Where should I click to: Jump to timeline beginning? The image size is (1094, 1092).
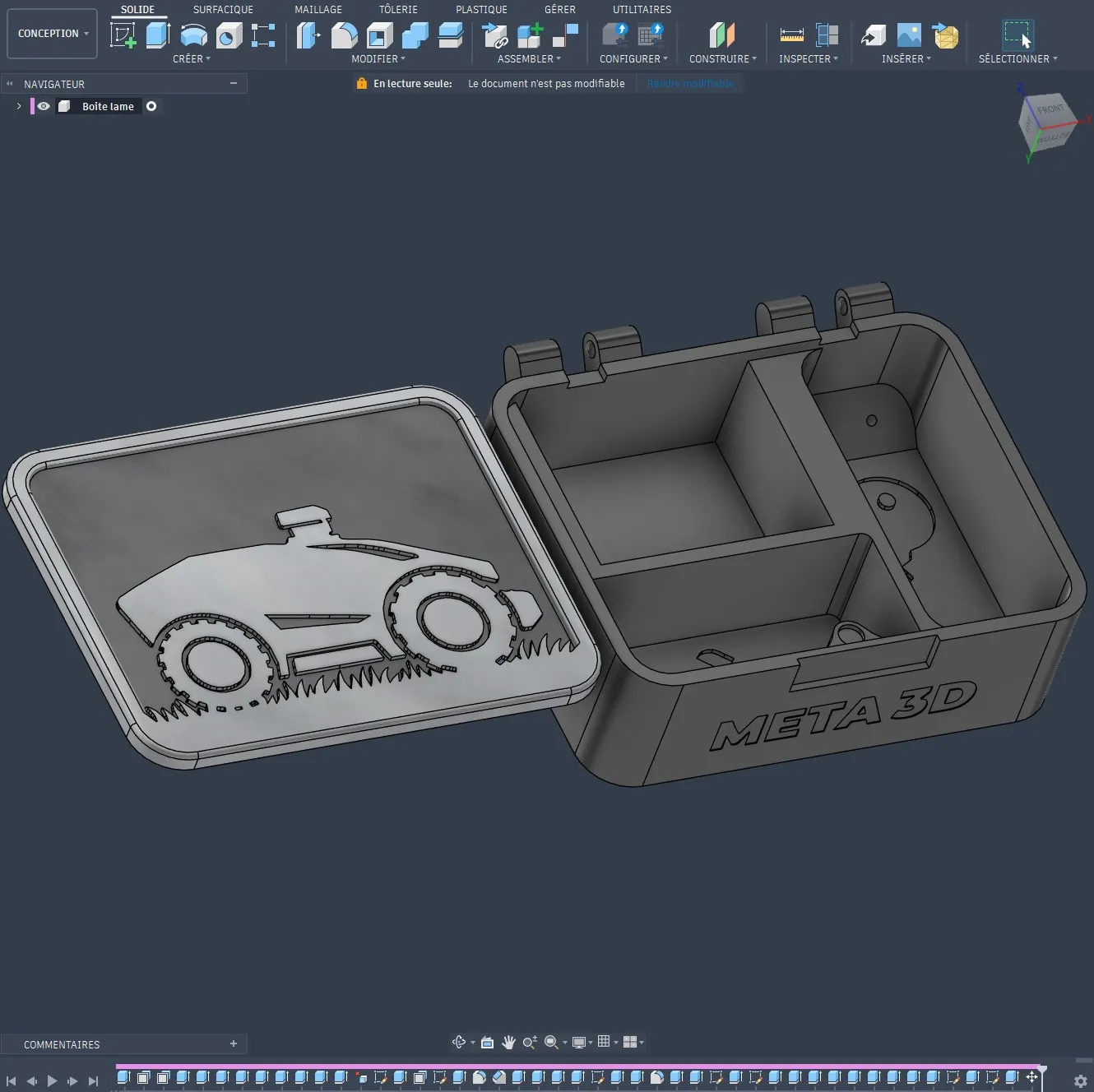point(11,1081)
